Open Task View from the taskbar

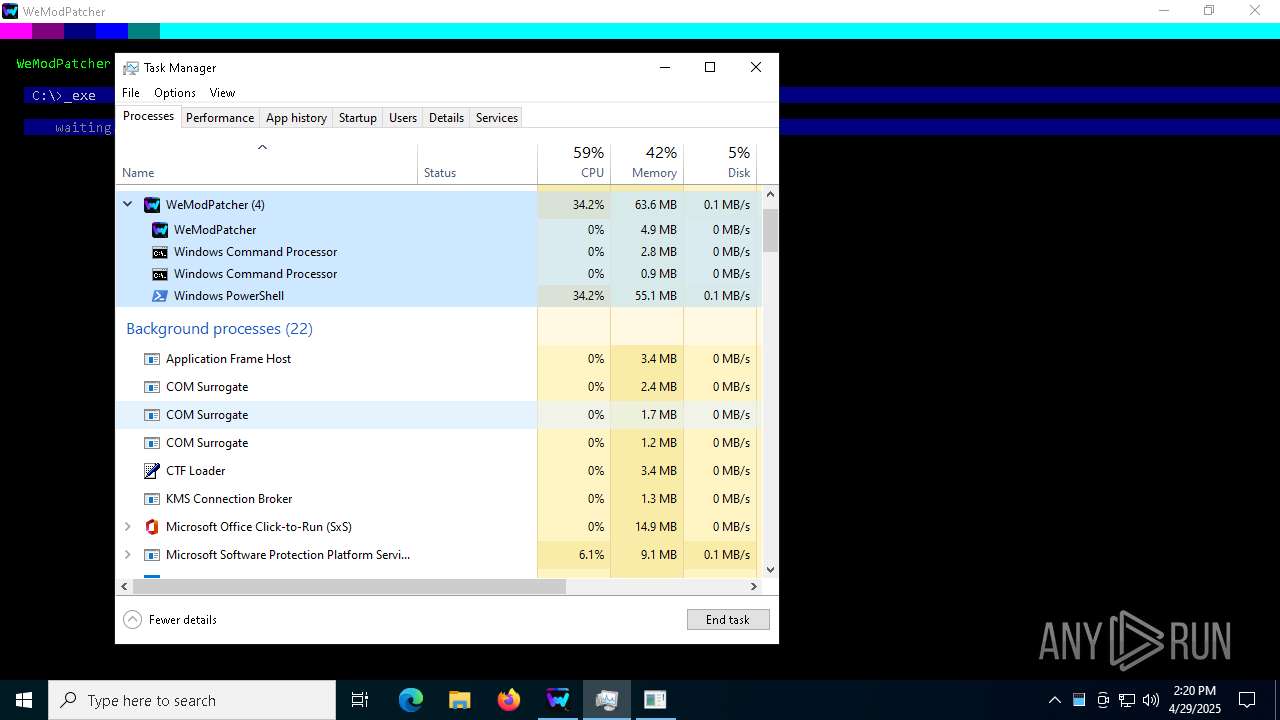tap(360, 700)
